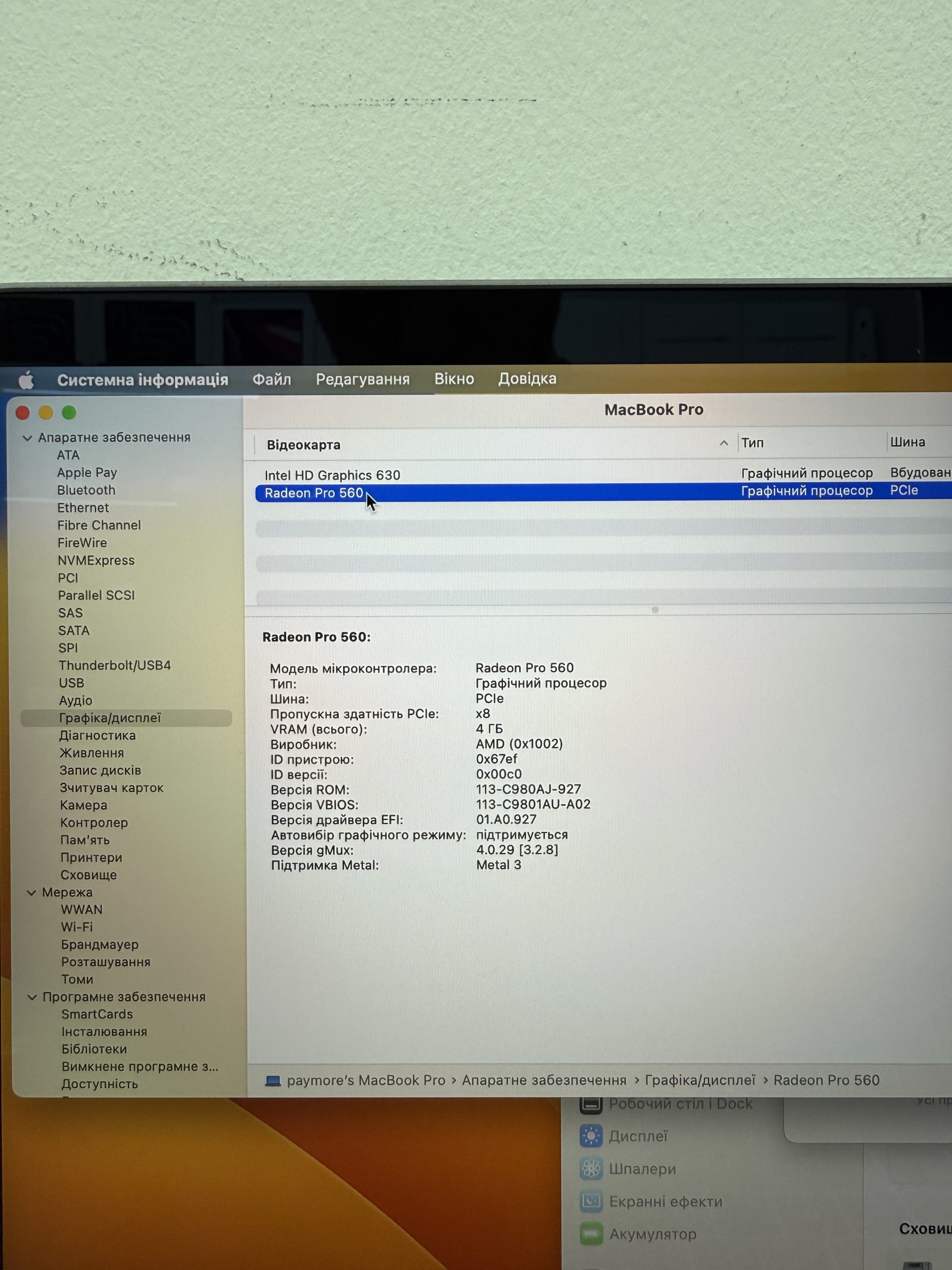Collapse the Апаратне забезпечення section

tap(27, 438)
